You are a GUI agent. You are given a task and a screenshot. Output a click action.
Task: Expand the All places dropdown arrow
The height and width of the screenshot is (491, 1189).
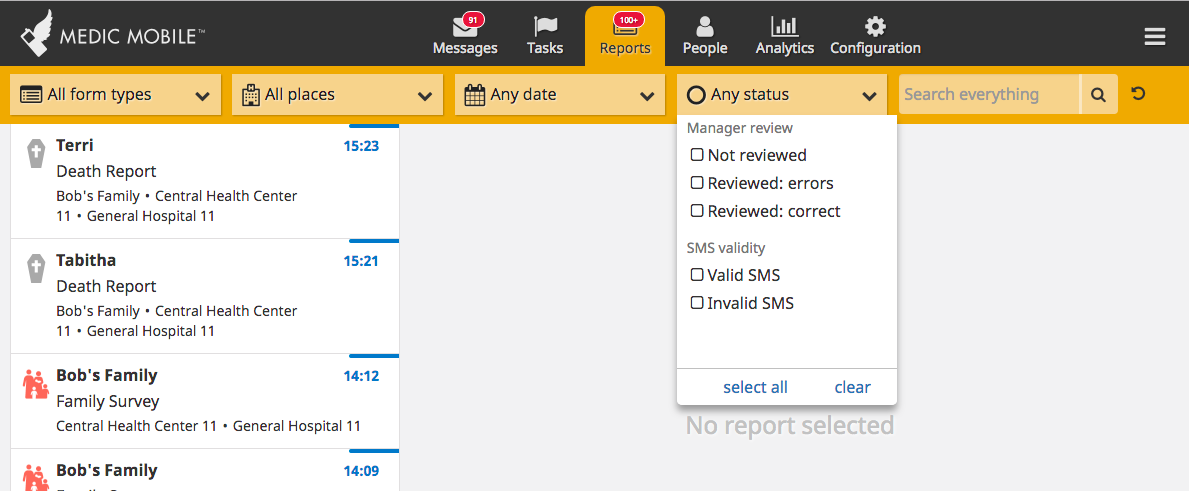[x=425, y=96]
